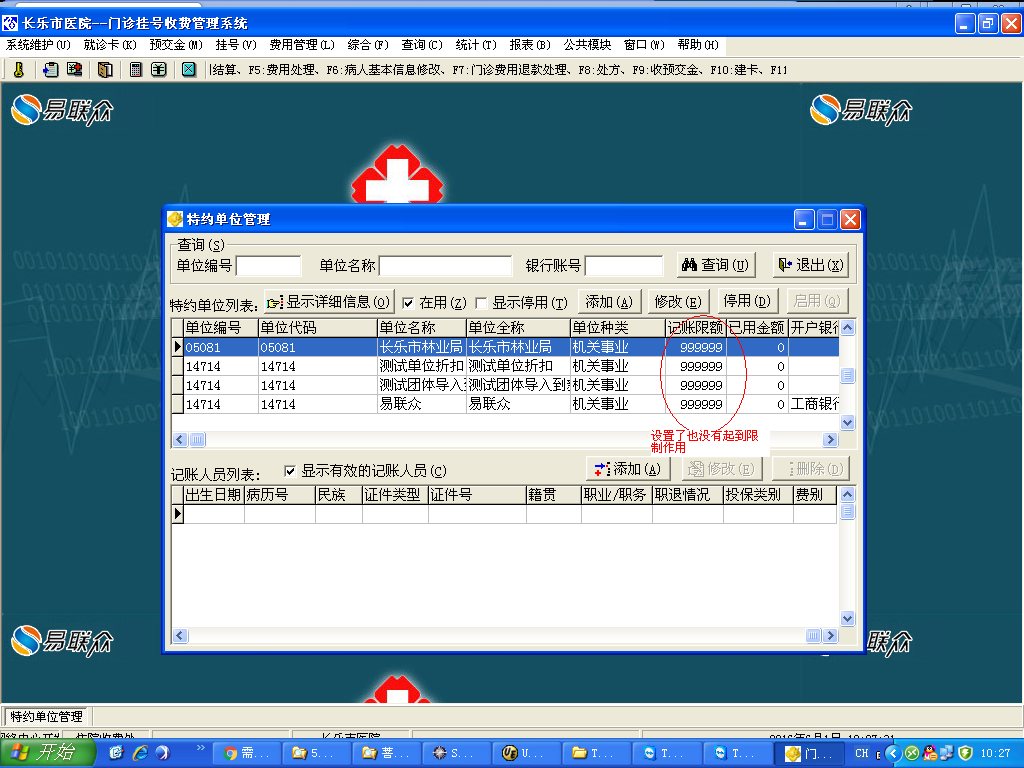Click the personnel list horizontal scrollbar left arrow

tap(180, 635)
